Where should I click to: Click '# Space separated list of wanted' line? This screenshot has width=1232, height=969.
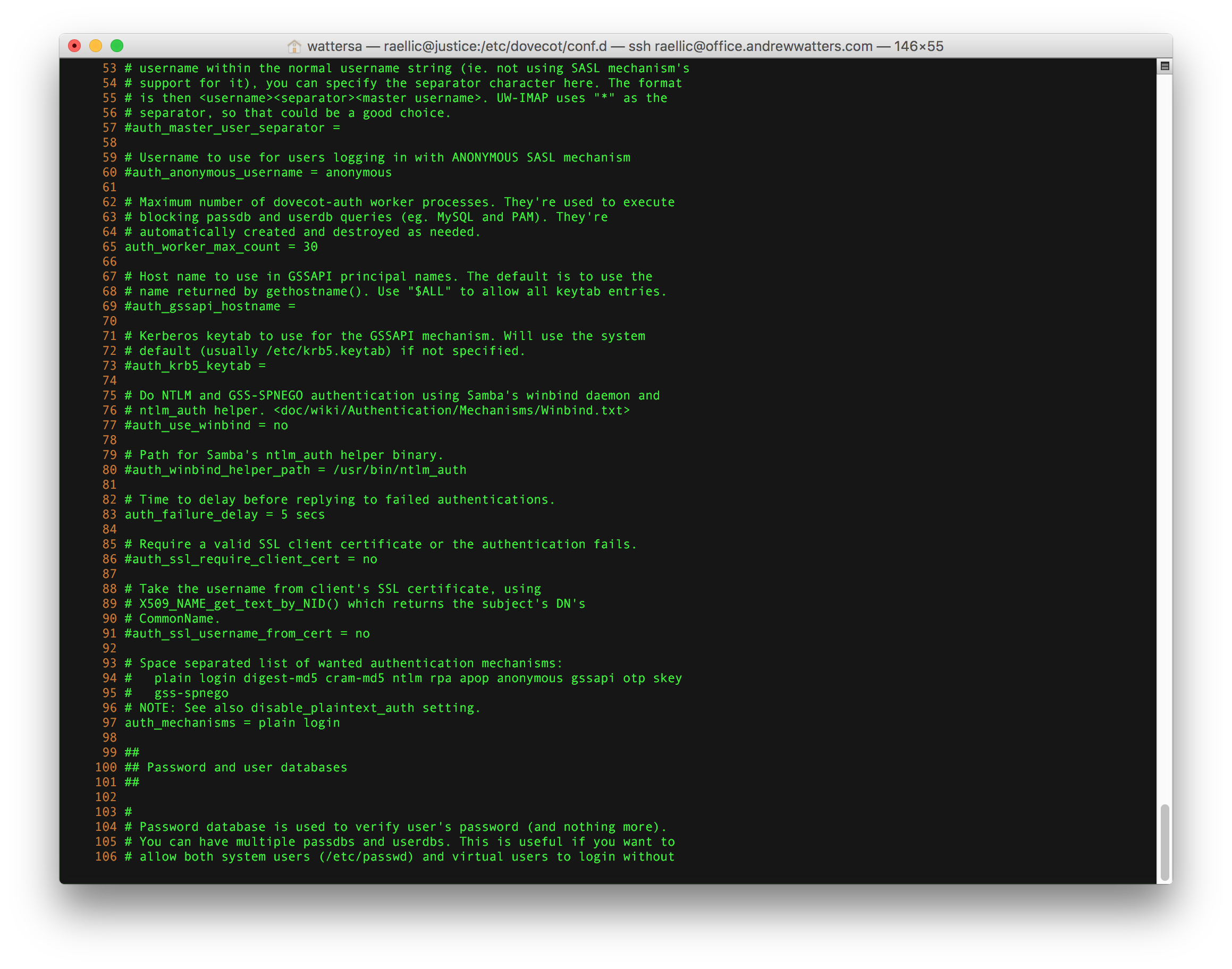(344, 663)
